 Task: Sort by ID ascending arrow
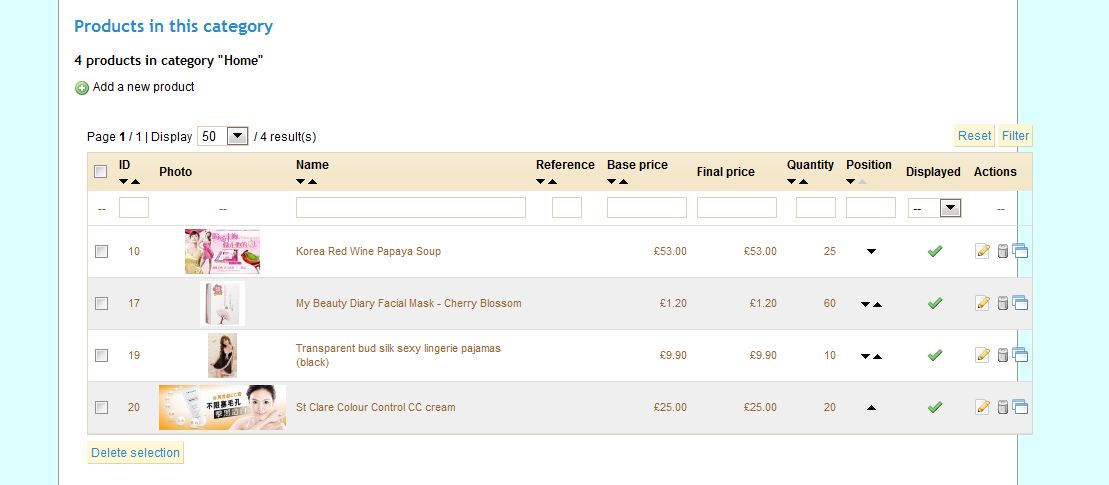[136, 182]
